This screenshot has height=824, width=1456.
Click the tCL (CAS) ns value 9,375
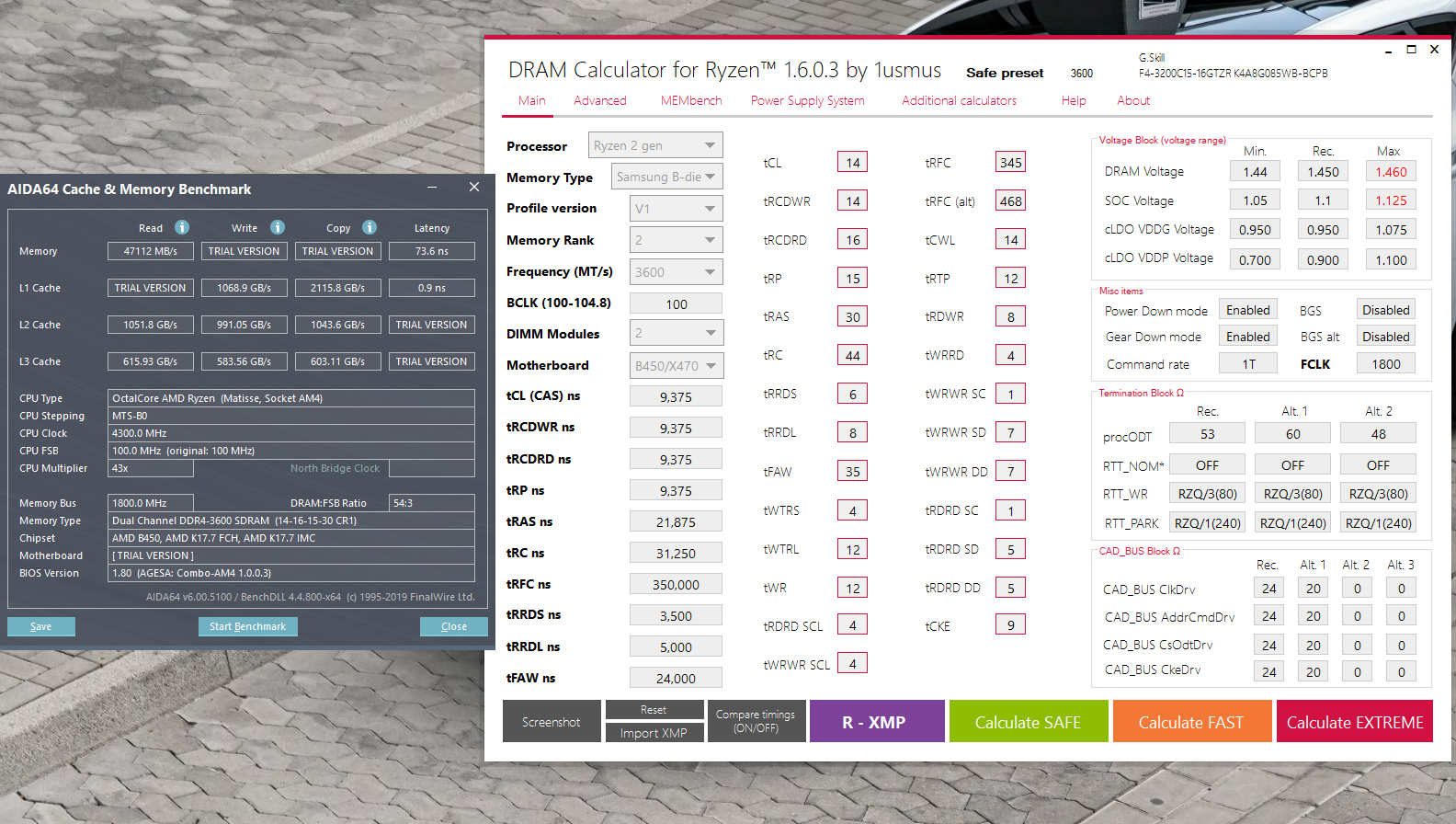tap(677, 396)
